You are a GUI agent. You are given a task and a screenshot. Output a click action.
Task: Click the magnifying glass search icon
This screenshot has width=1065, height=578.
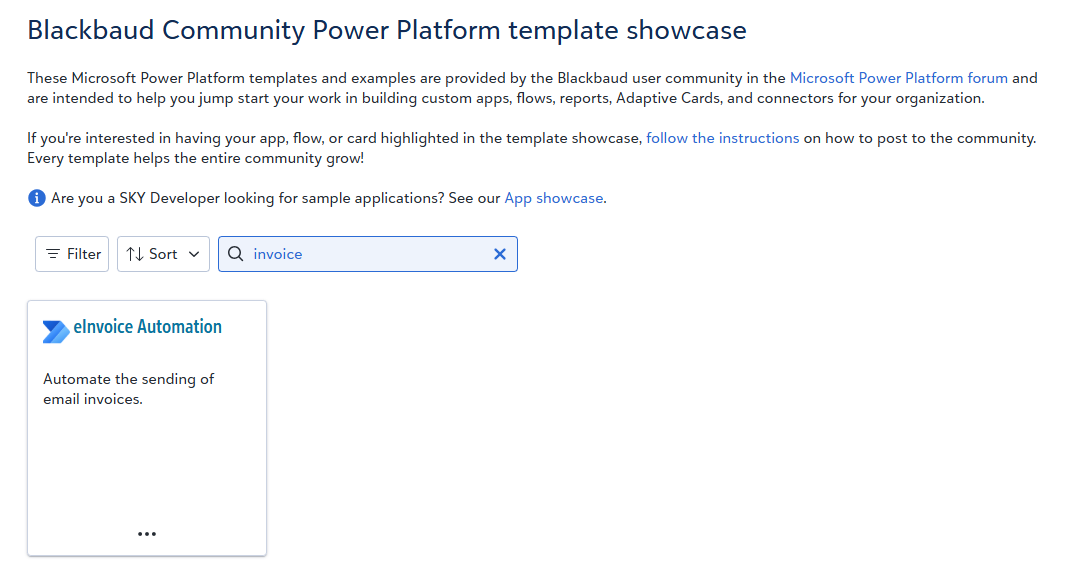[236, 254]
